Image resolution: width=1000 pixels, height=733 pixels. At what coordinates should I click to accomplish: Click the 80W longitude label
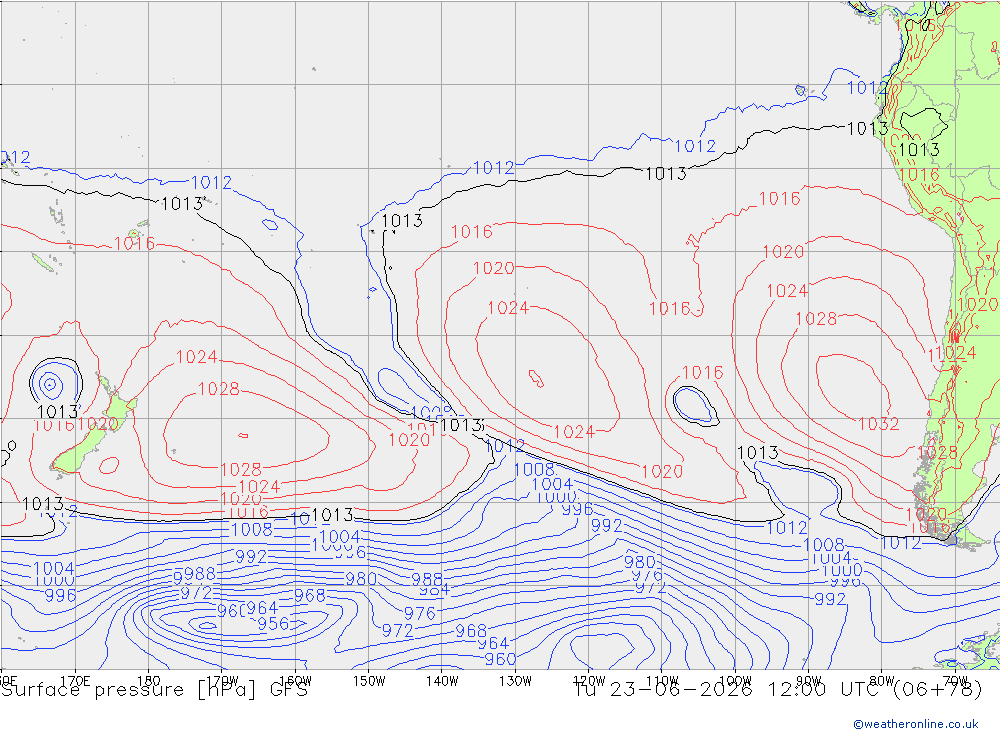click(882, 681)
